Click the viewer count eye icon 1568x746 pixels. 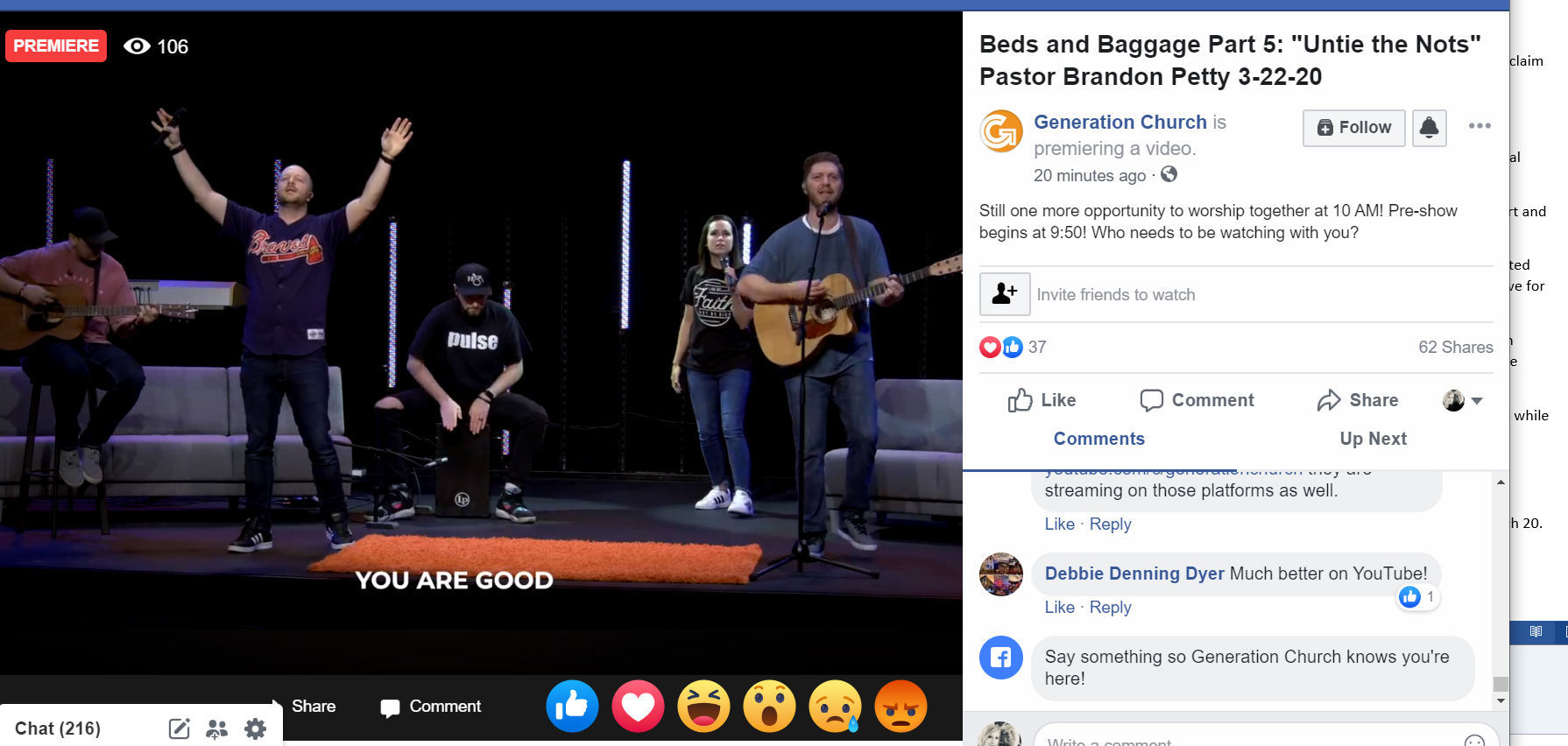[137, 46]
